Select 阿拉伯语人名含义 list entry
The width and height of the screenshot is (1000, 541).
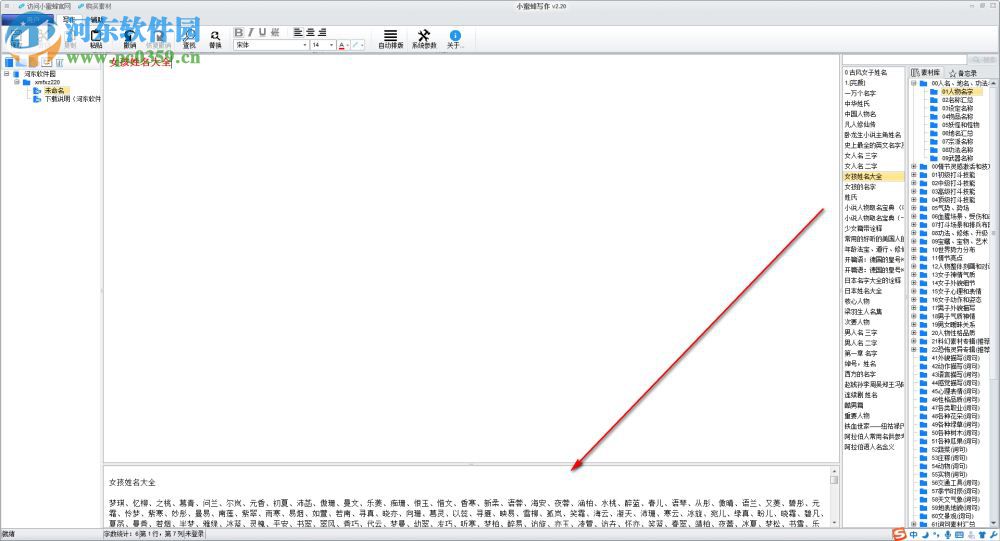869,447
